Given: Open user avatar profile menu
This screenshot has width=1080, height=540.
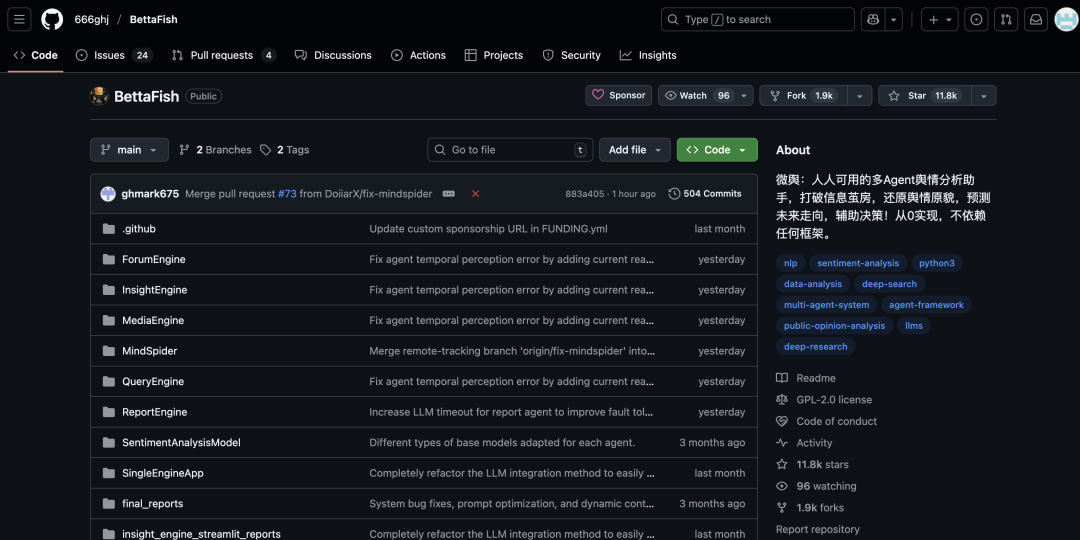Looking at the screenshot, I should coord(1066,19).
